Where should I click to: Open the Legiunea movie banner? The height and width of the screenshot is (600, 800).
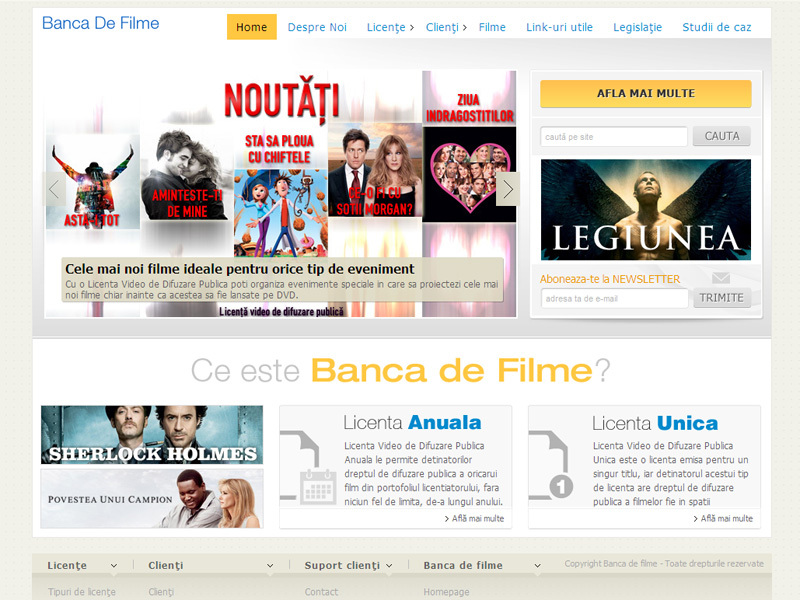pyautogui.click(x=645, y=210)
